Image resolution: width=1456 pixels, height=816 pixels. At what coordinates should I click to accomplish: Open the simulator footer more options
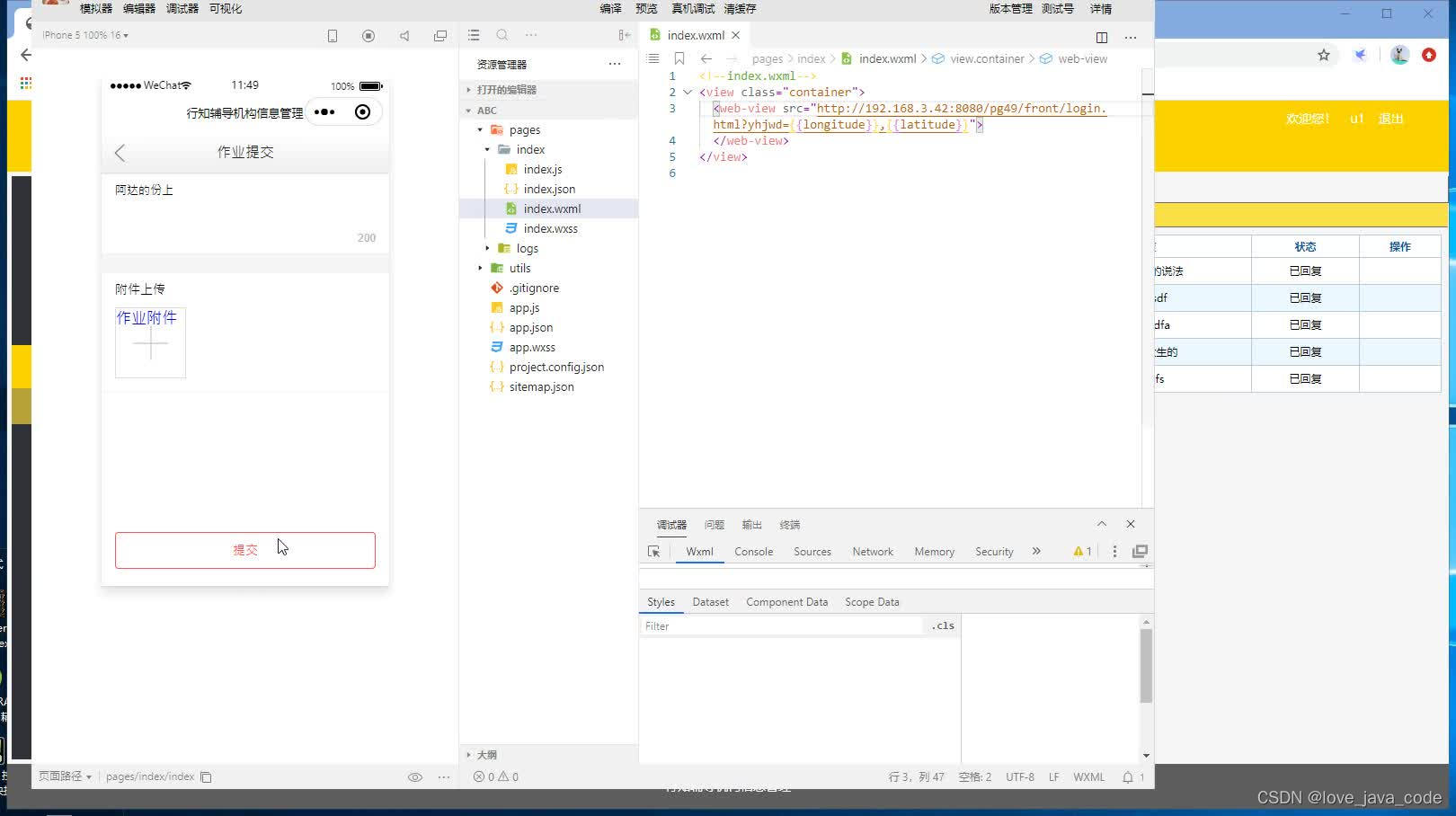[x=444, y=777]
